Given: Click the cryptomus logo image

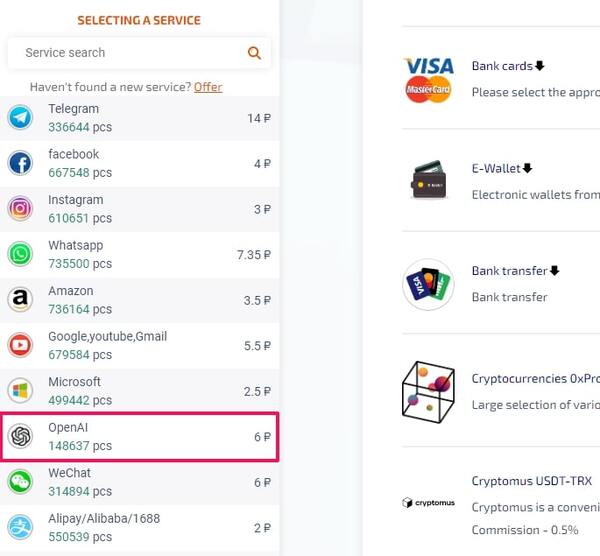Looking at the screenshot, I should 429,502.
